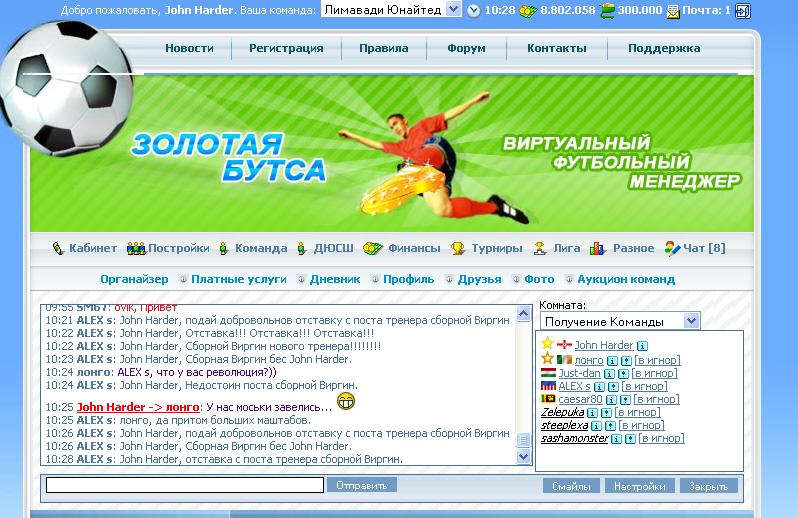
Task: Toggle ignore for user Just-dan
Action: point(654,373)
